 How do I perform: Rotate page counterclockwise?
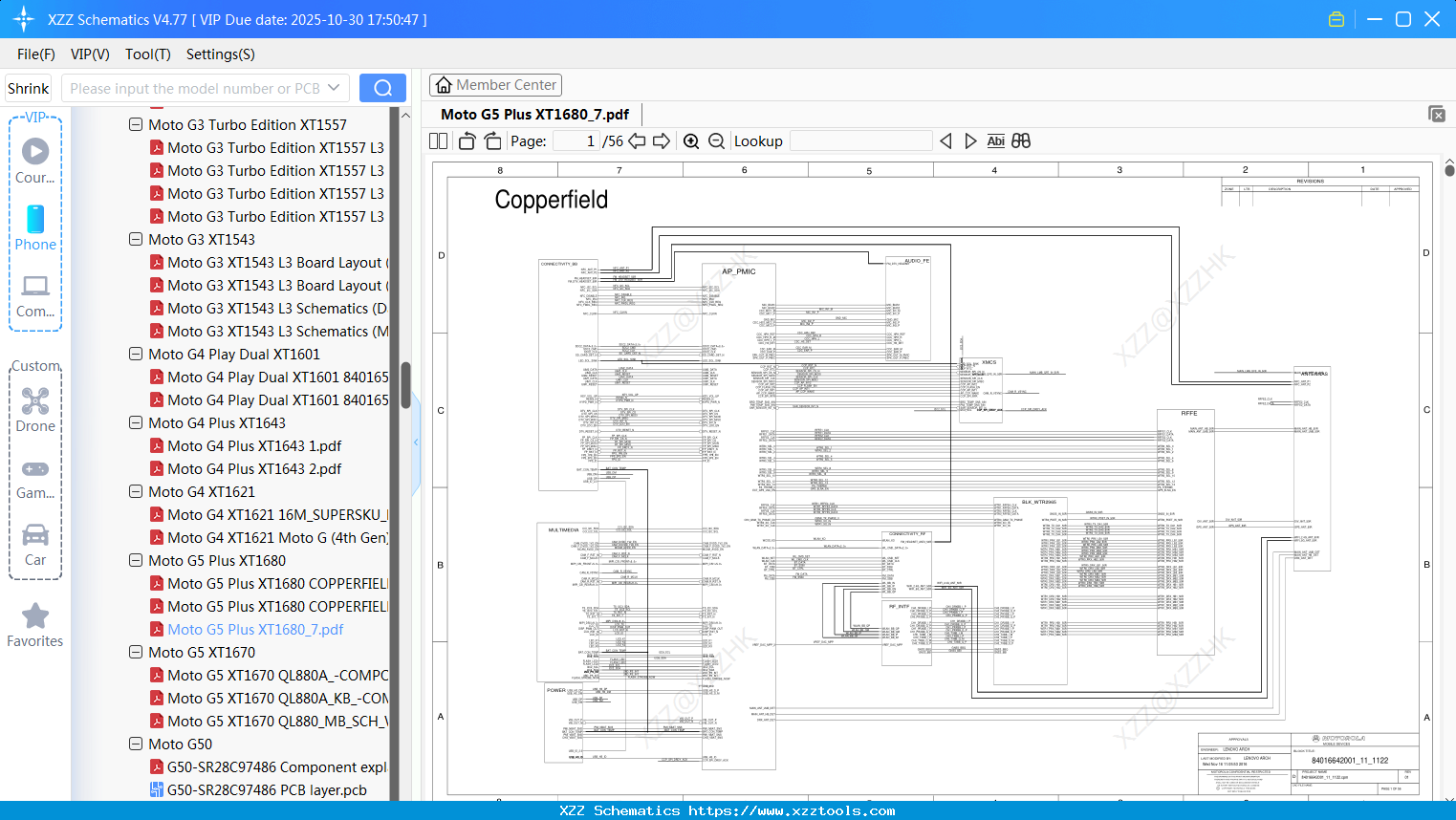467,141
